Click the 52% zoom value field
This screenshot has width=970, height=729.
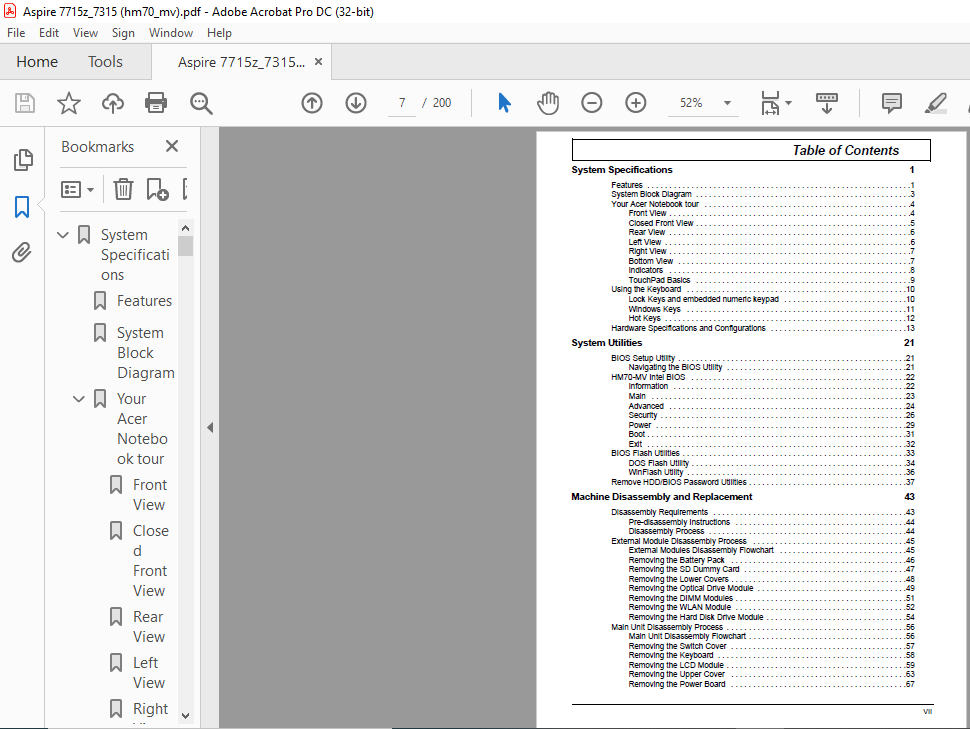[691, 103]
